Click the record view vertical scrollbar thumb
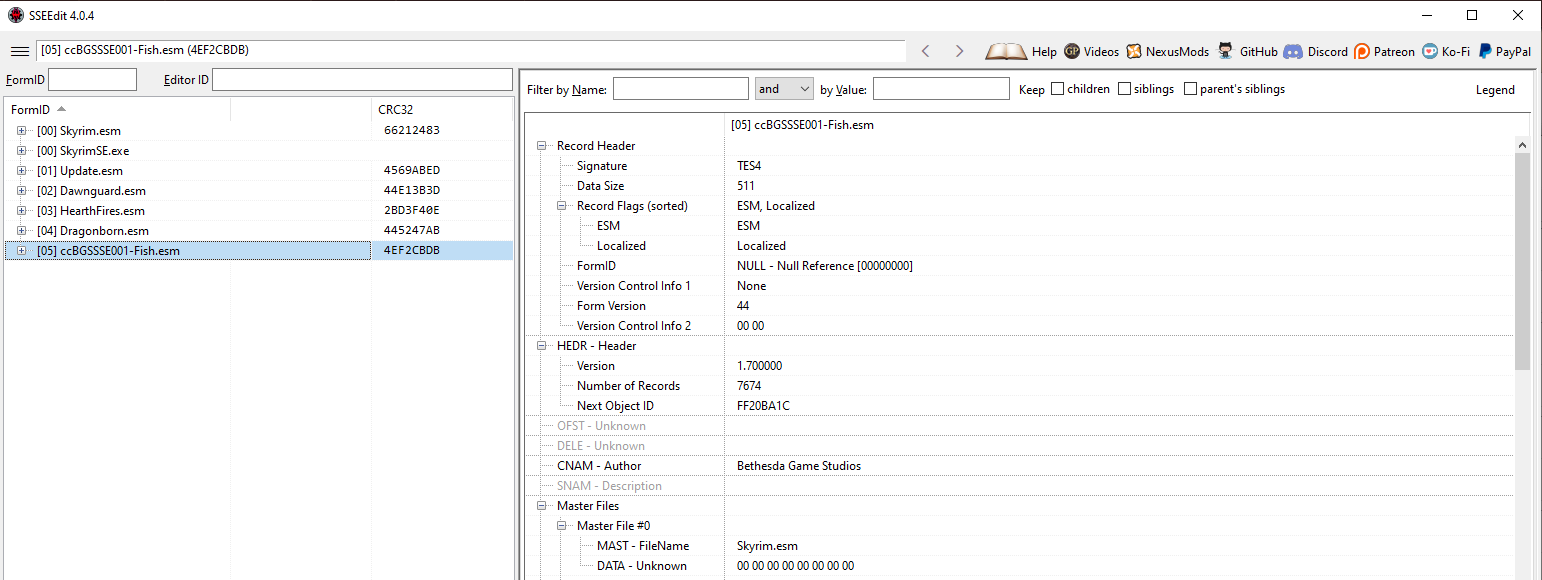Screen dimensions: 1542x580 pos(1523,262)
